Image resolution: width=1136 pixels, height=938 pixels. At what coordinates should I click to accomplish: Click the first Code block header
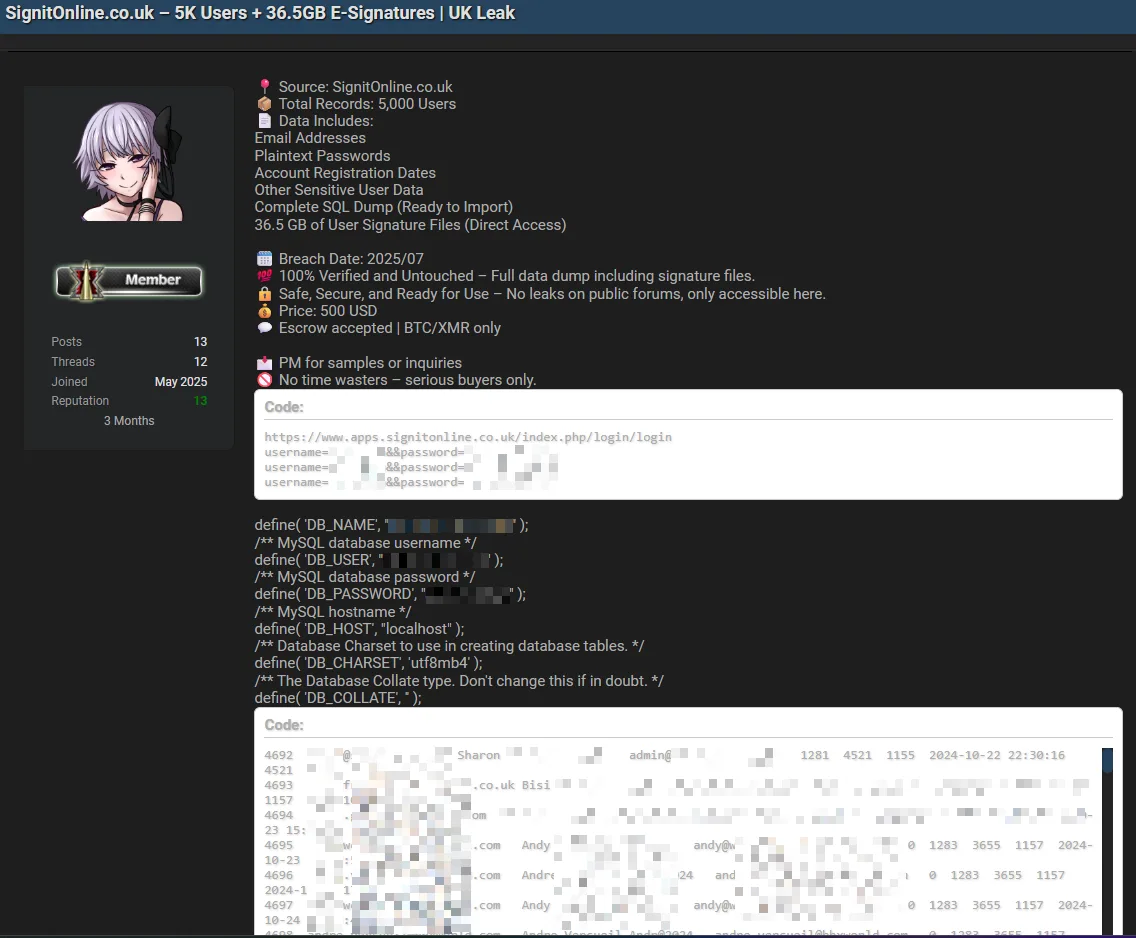[x=284, y=407]
